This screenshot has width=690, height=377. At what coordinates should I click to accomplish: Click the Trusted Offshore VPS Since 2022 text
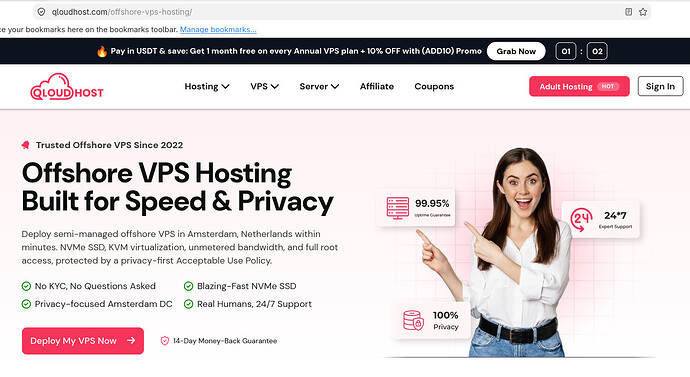coord(109,145)
